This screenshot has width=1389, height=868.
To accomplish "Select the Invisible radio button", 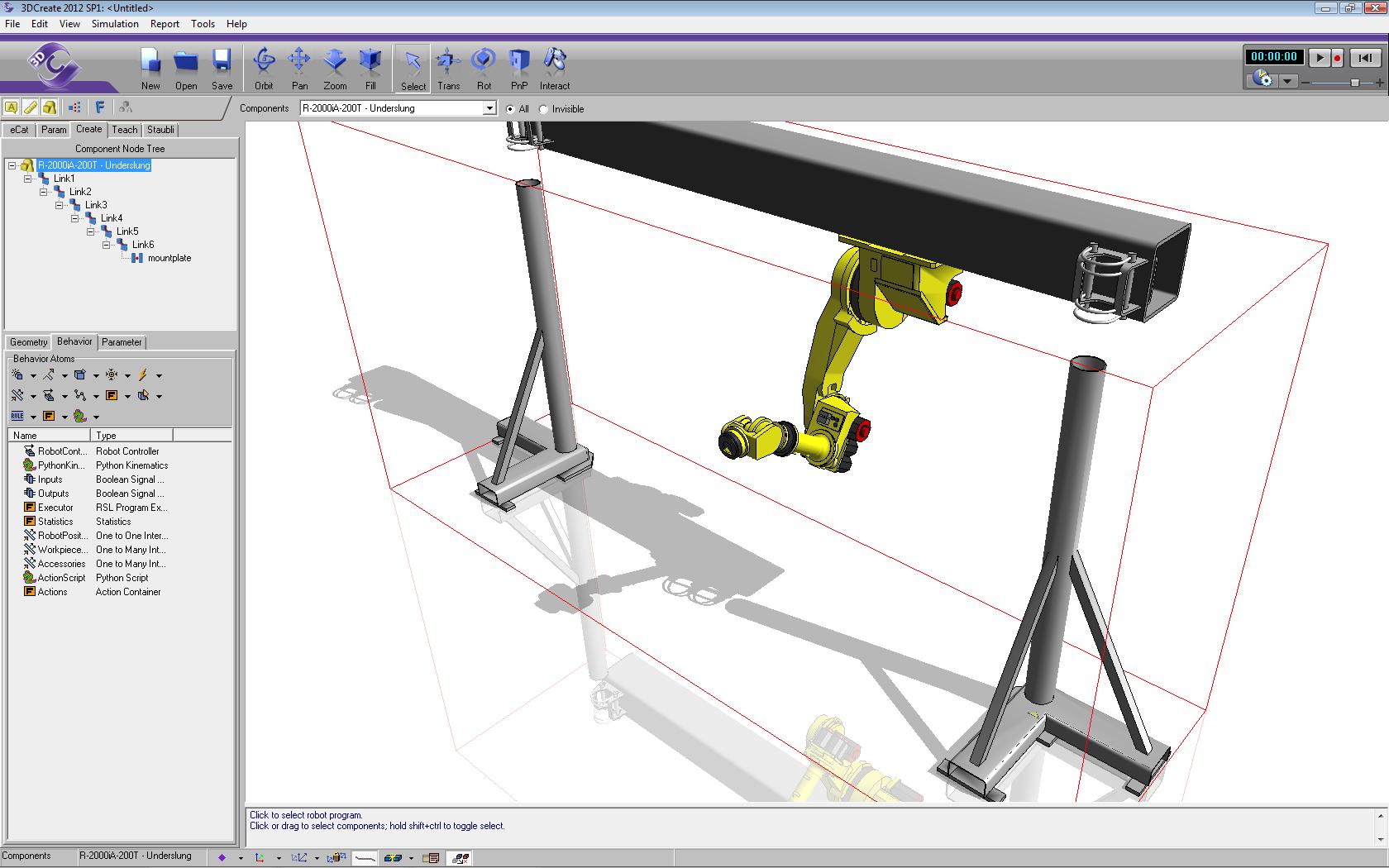I will pyautogui.click(x=543, y=109).
